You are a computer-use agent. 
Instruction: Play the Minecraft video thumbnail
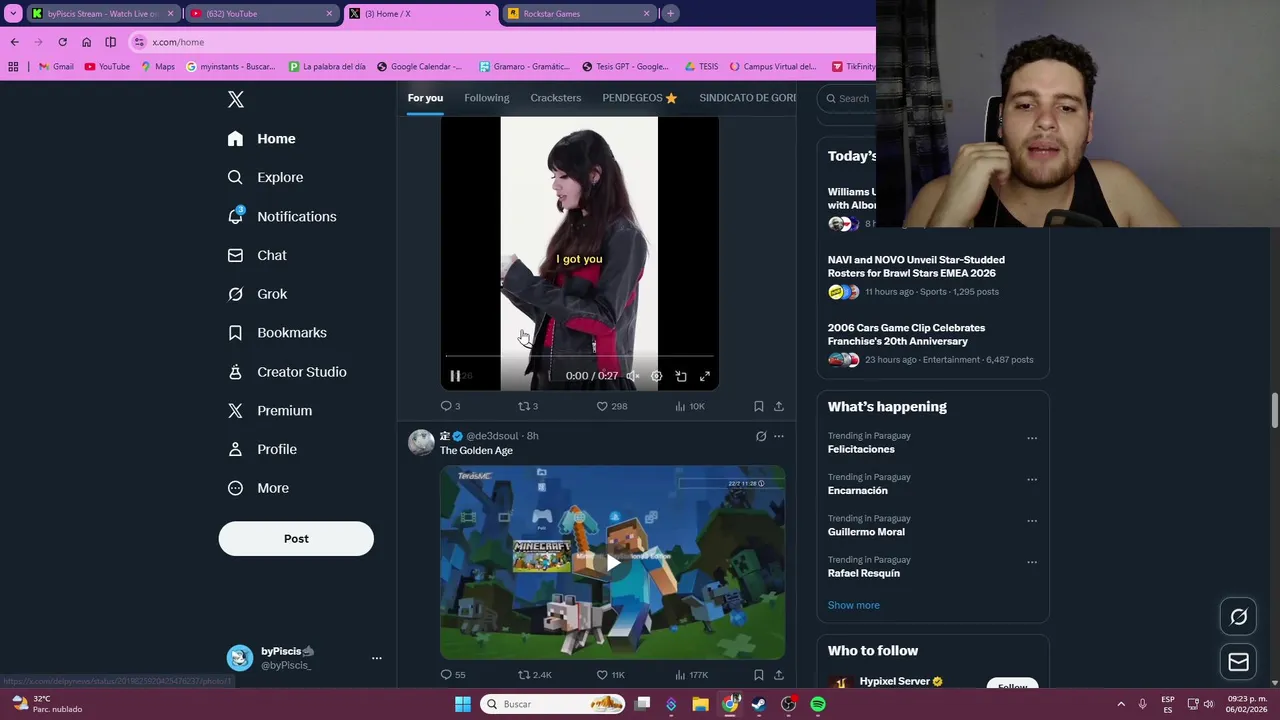(x=612, y=562)
